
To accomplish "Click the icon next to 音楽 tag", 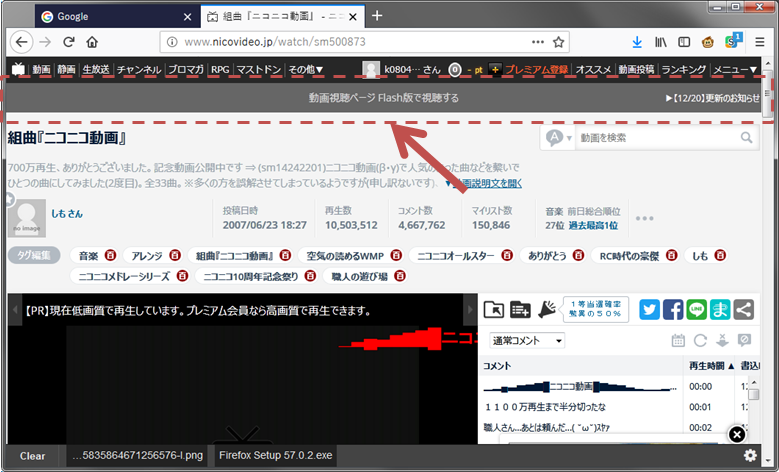I will (110, 255).
